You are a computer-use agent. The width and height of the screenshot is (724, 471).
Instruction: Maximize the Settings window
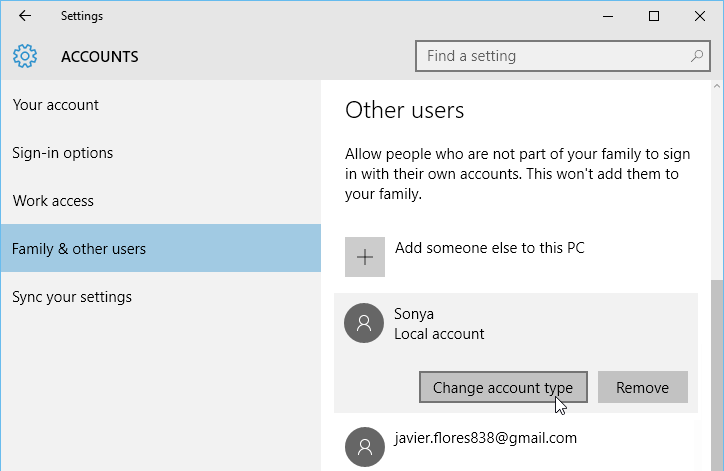pos(654,16)
